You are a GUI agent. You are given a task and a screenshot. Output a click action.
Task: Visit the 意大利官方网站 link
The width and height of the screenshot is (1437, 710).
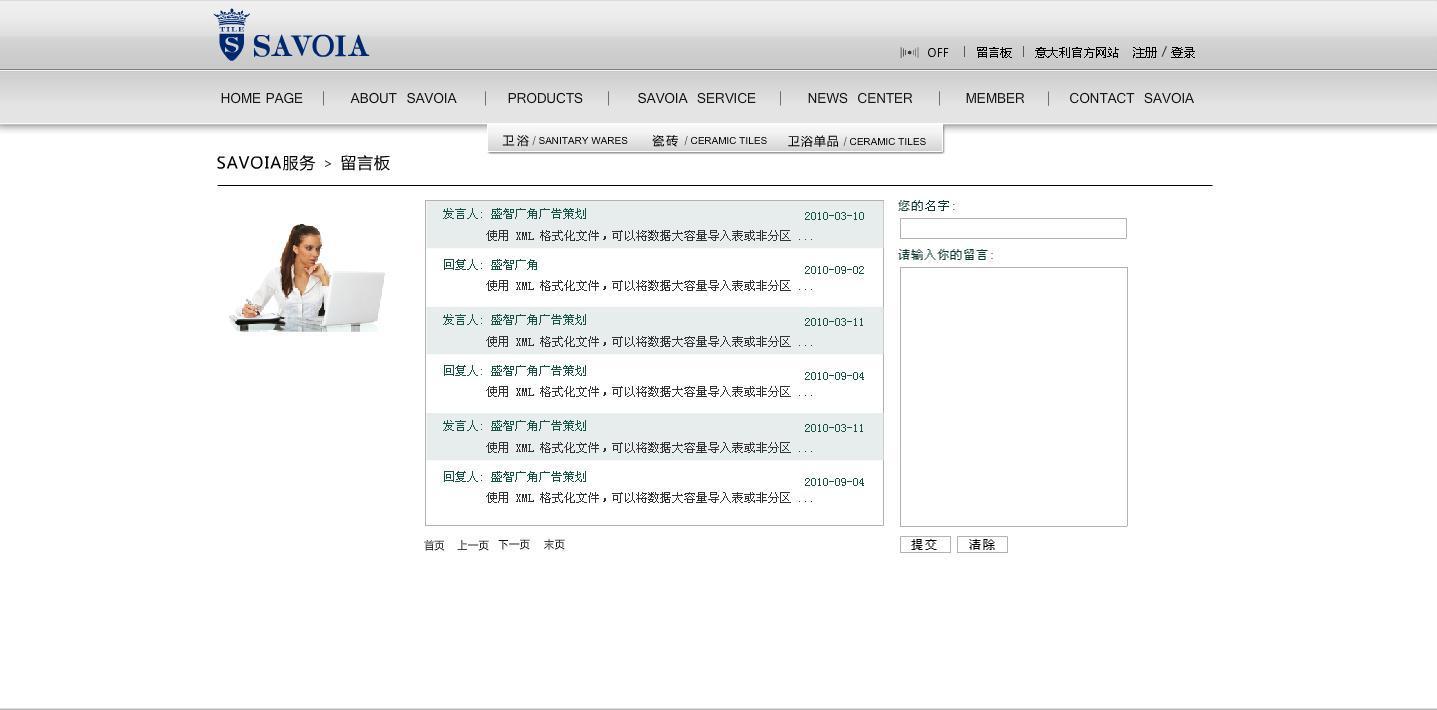[1076, 53]
